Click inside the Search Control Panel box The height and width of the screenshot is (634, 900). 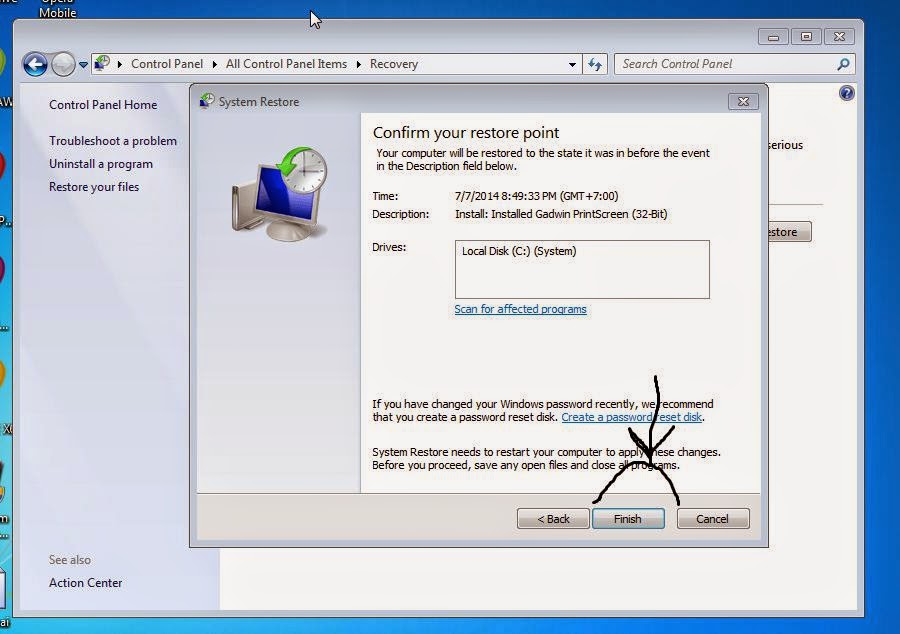click(720, 64)
